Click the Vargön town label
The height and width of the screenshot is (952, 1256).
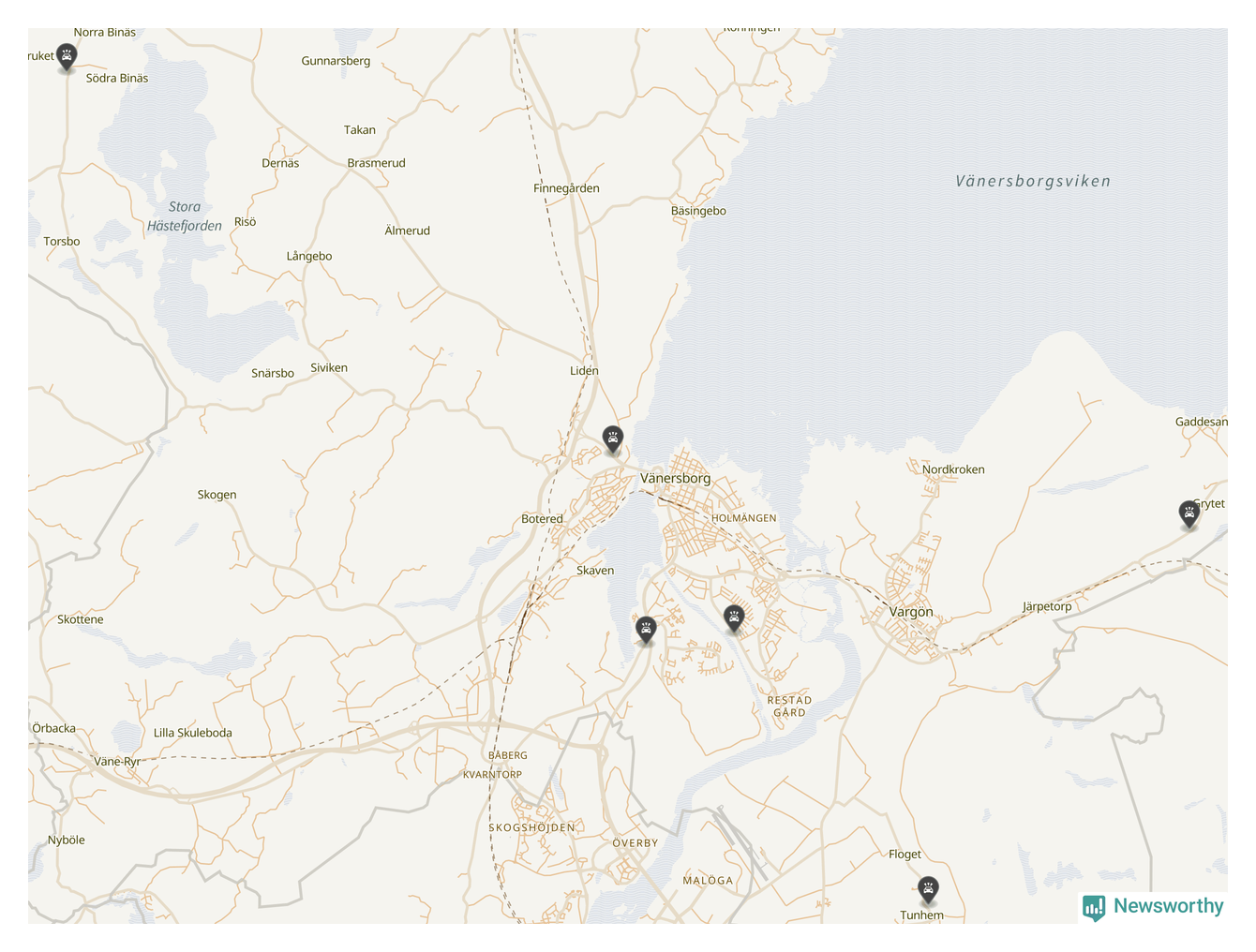tap(911, 612)
